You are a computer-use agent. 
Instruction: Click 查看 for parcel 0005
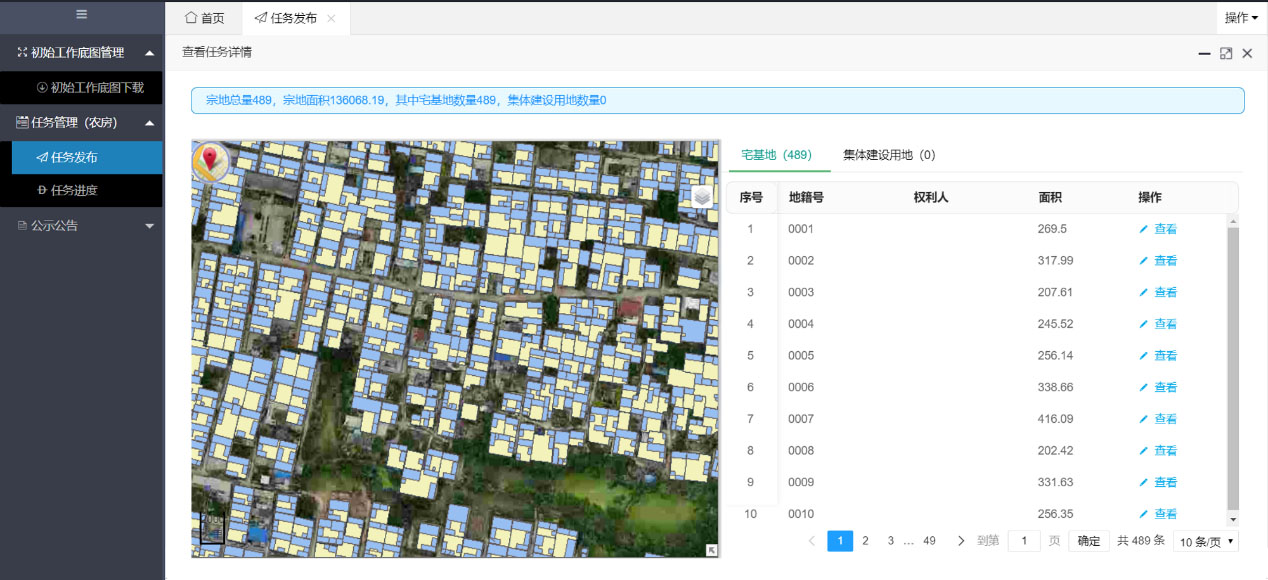click(x=1158, y=356)
